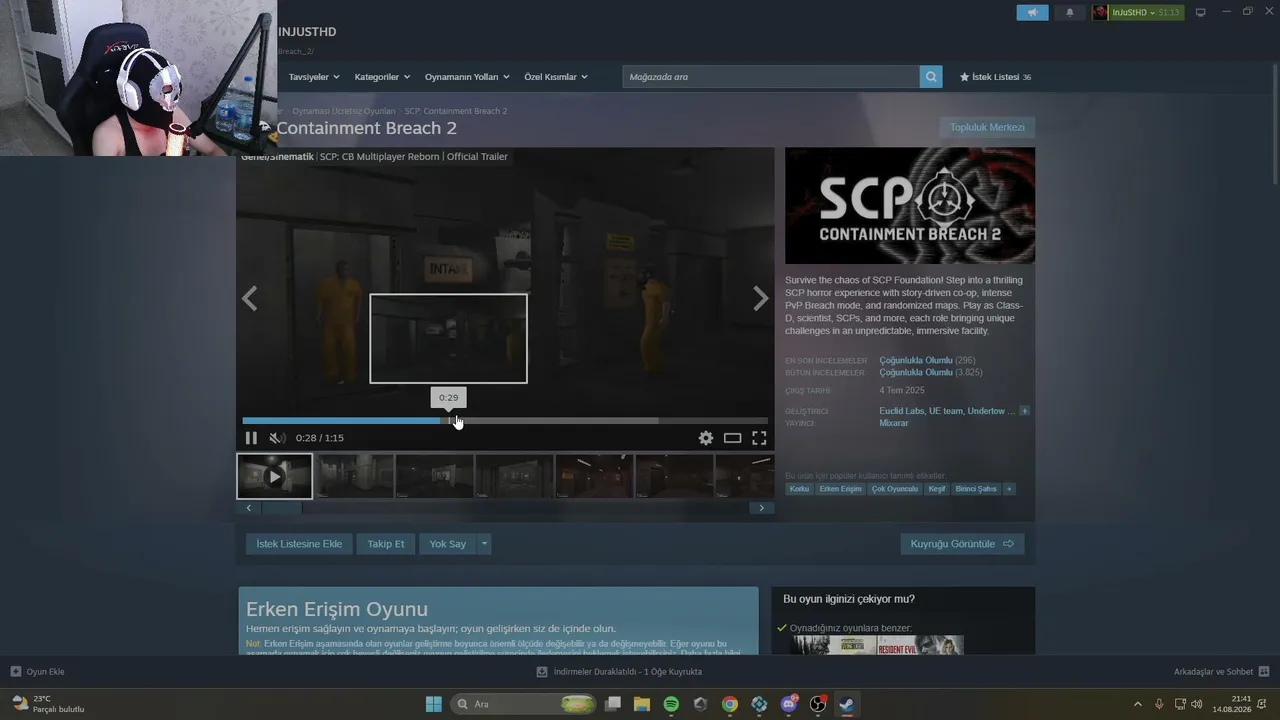Screen dimensions: 1280x720
Task: Enter fullscreen for the trailer
Action: pyautogui.click(x=759, y=438)
